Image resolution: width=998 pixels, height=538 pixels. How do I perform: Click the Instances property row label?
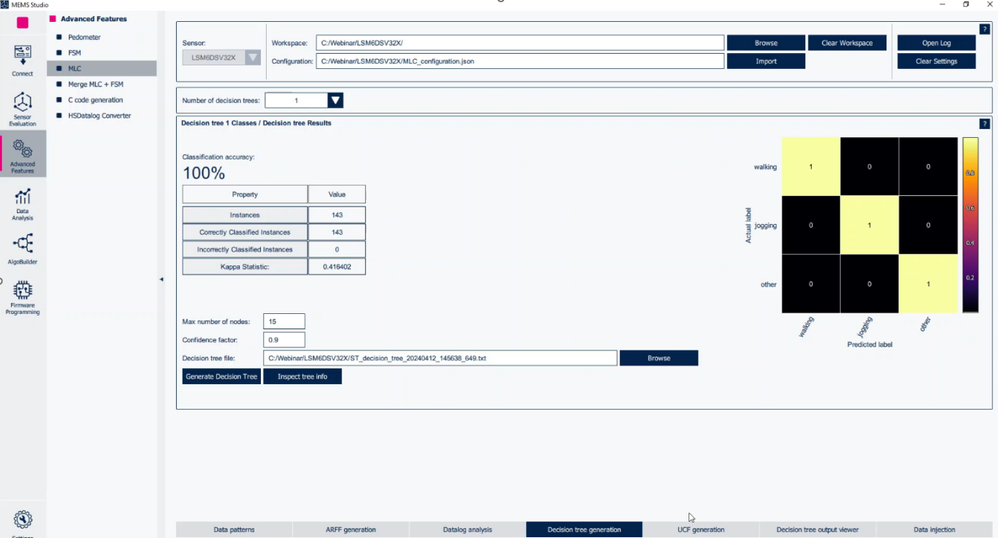click(245, 215)
